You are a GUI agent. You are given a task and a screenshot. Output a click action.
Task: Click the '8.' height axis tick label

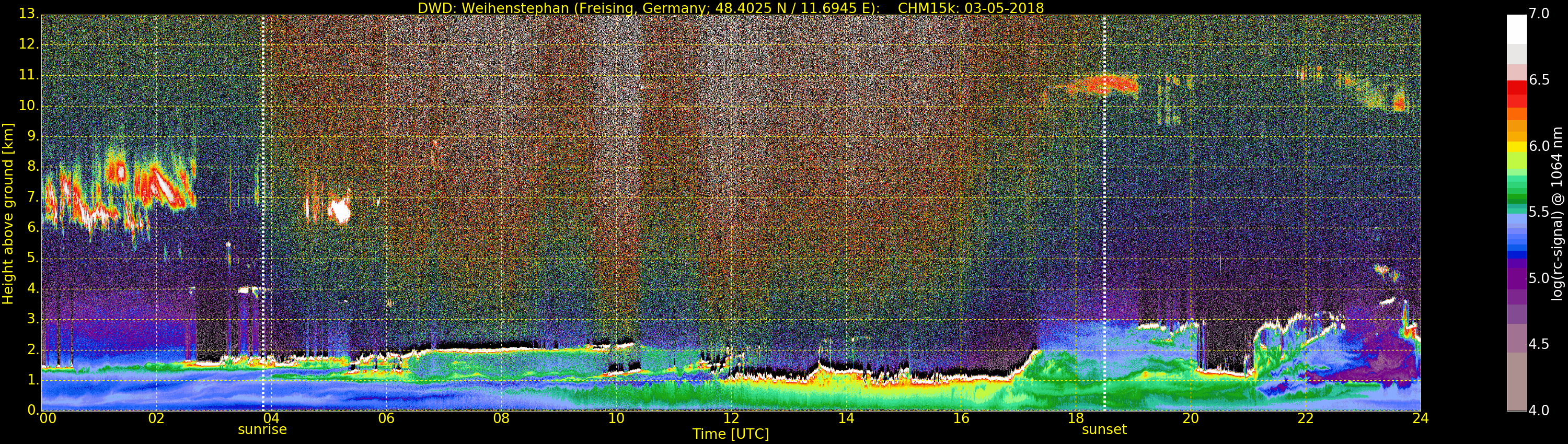pyautogui.click(x=33, y=167)
